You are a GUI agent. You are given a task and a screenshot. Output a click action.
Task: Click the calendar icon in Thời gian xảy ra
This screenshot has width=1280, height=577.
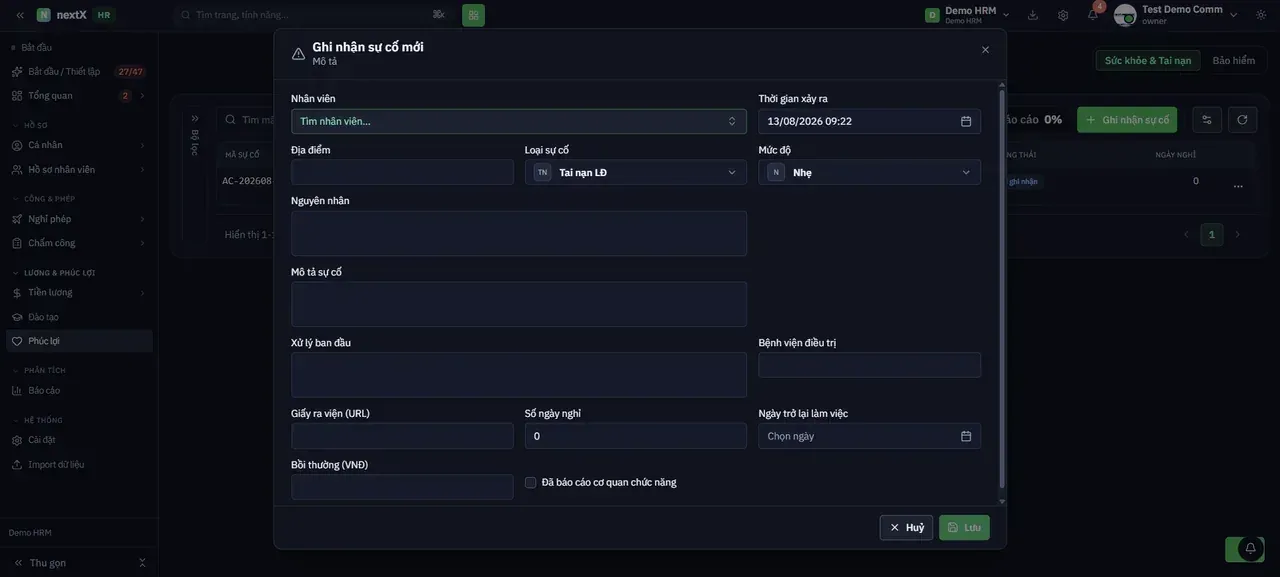point(966,121)
